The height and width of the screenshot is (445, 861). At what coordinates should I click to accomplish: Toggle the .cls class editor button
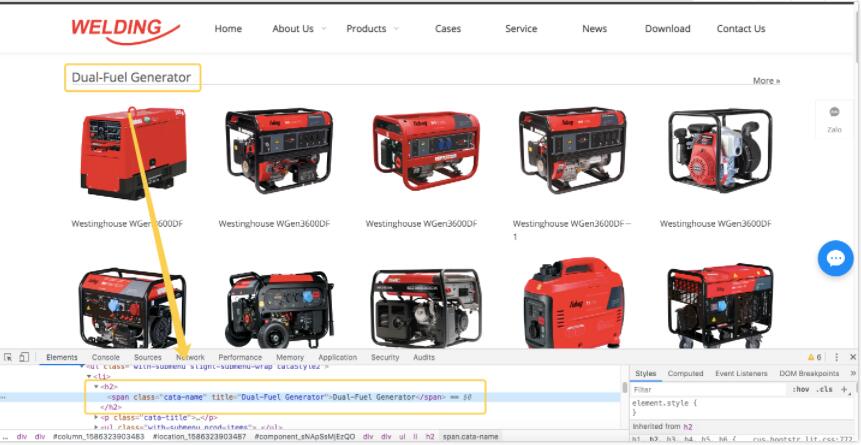point(825,389)
